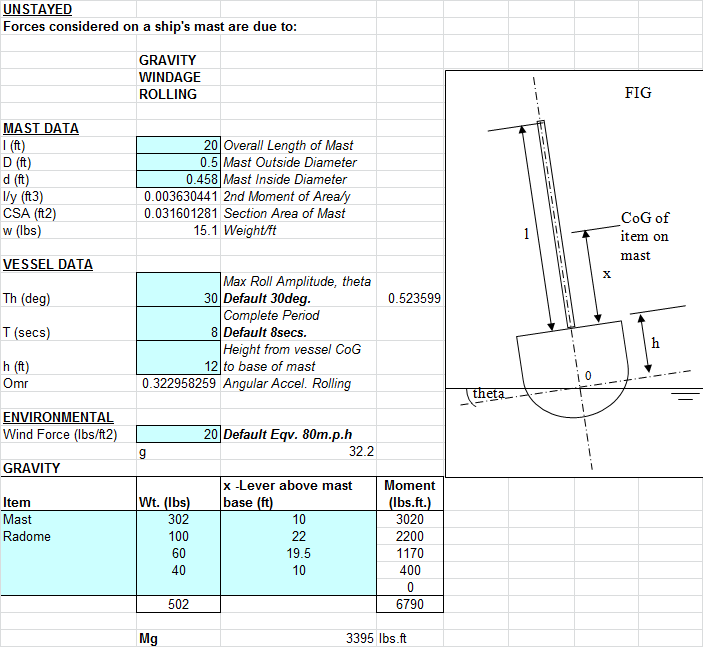
Task: Select the Mast Inside Diameter cell 0.458
Action: click(x=178, y=179)
